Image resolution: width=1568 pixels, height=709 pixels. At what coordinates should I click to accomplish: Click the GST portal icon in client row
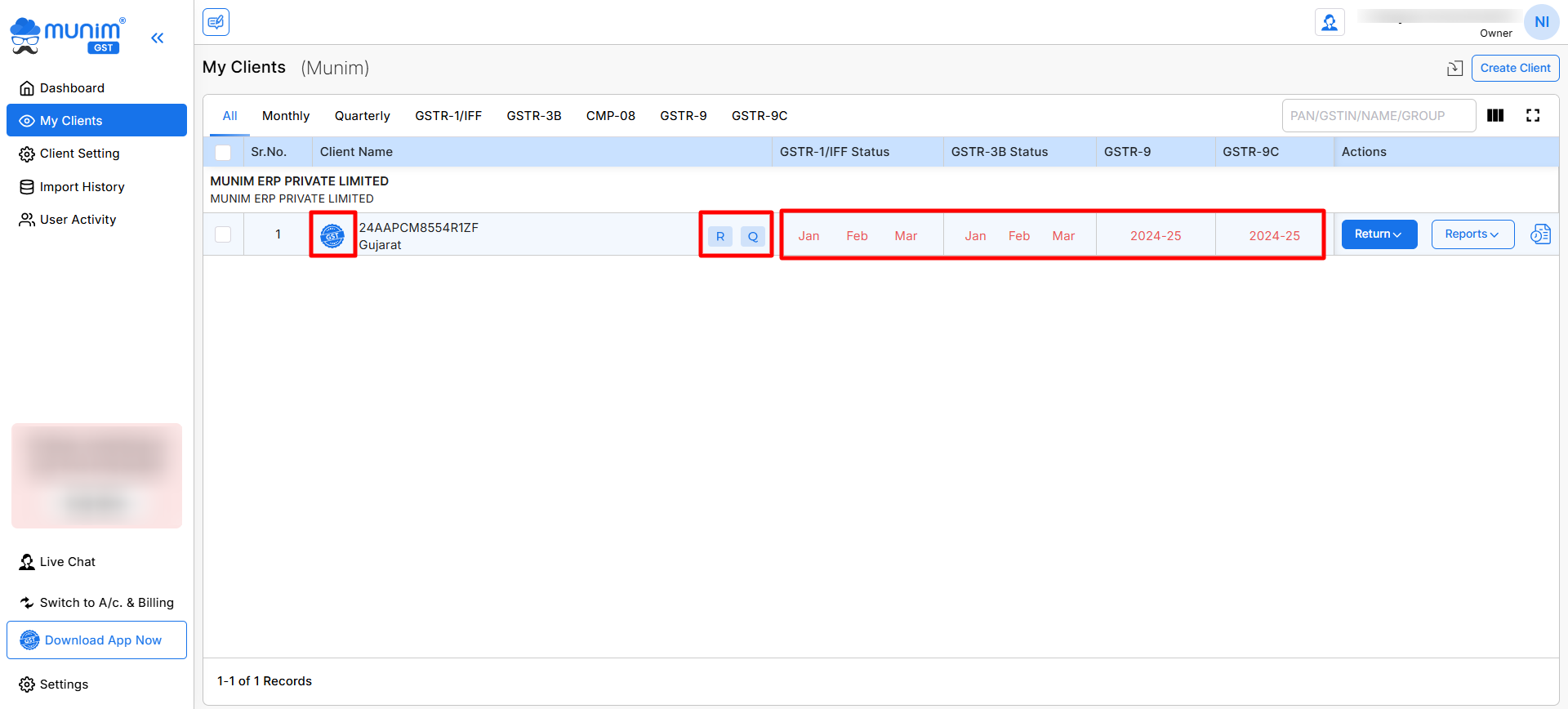coord(332,236)
